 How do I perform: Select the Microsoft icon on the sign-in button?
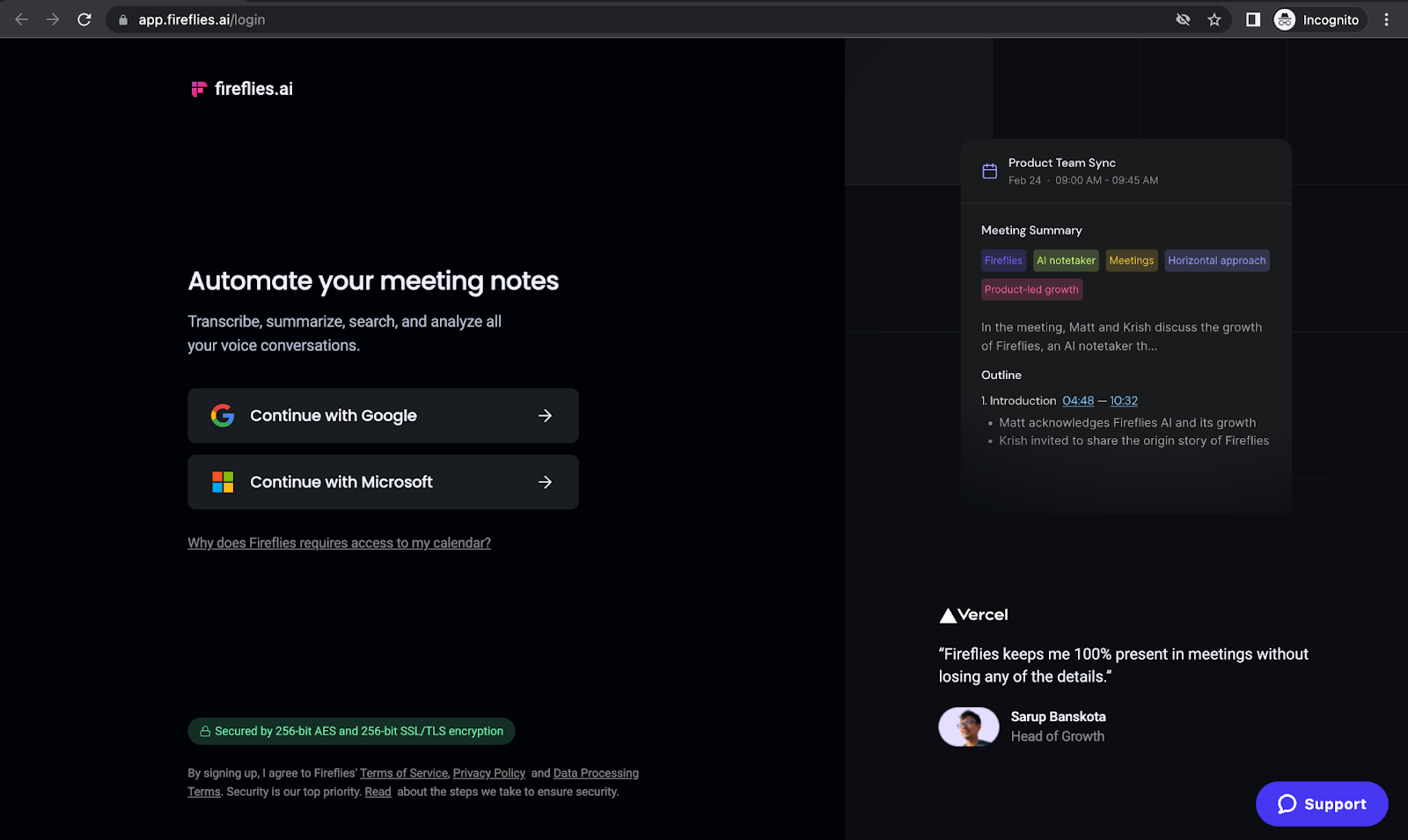point(223,481)
